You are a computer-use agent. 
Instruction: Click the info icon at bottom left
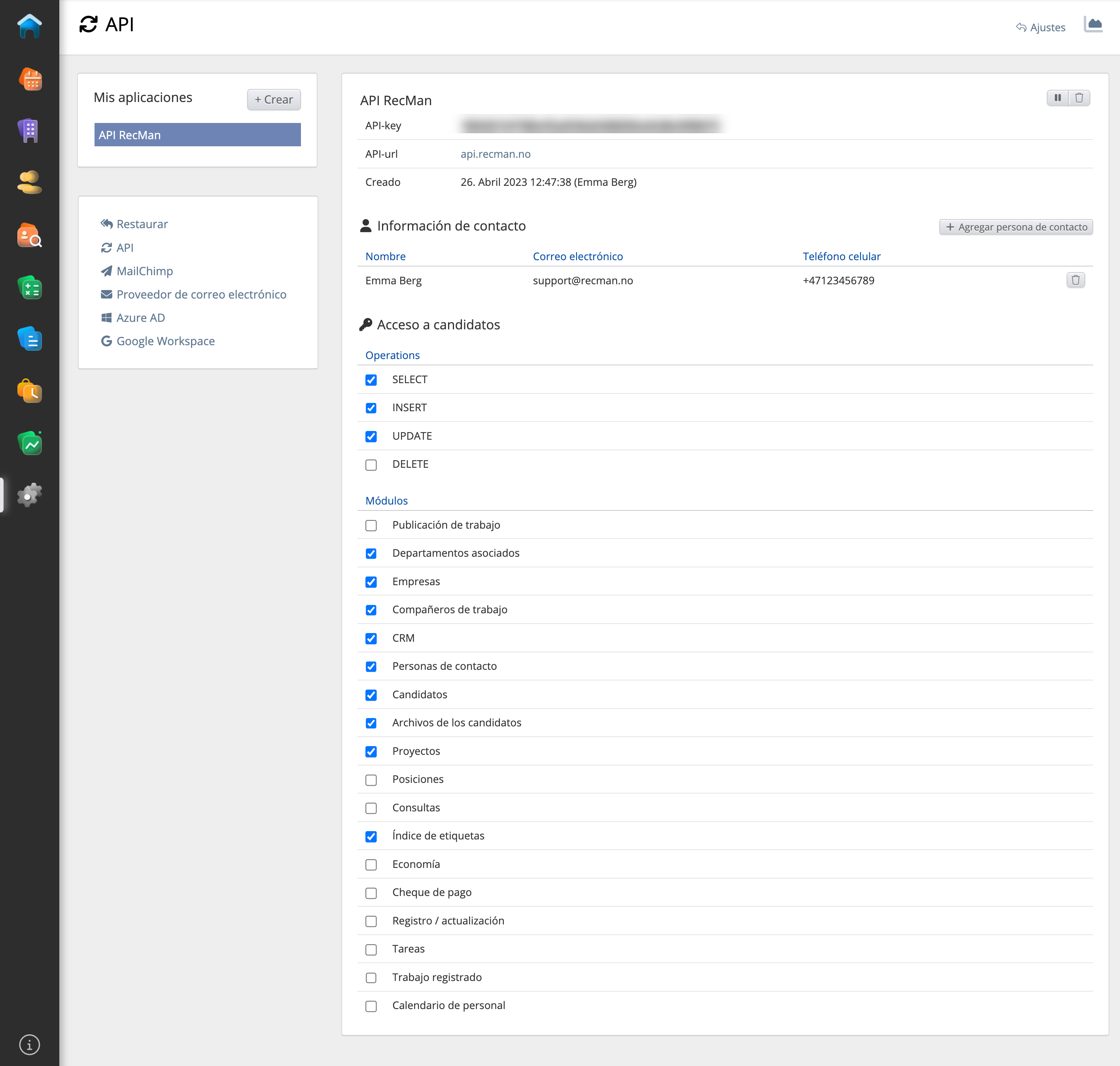coord(30,1044)
